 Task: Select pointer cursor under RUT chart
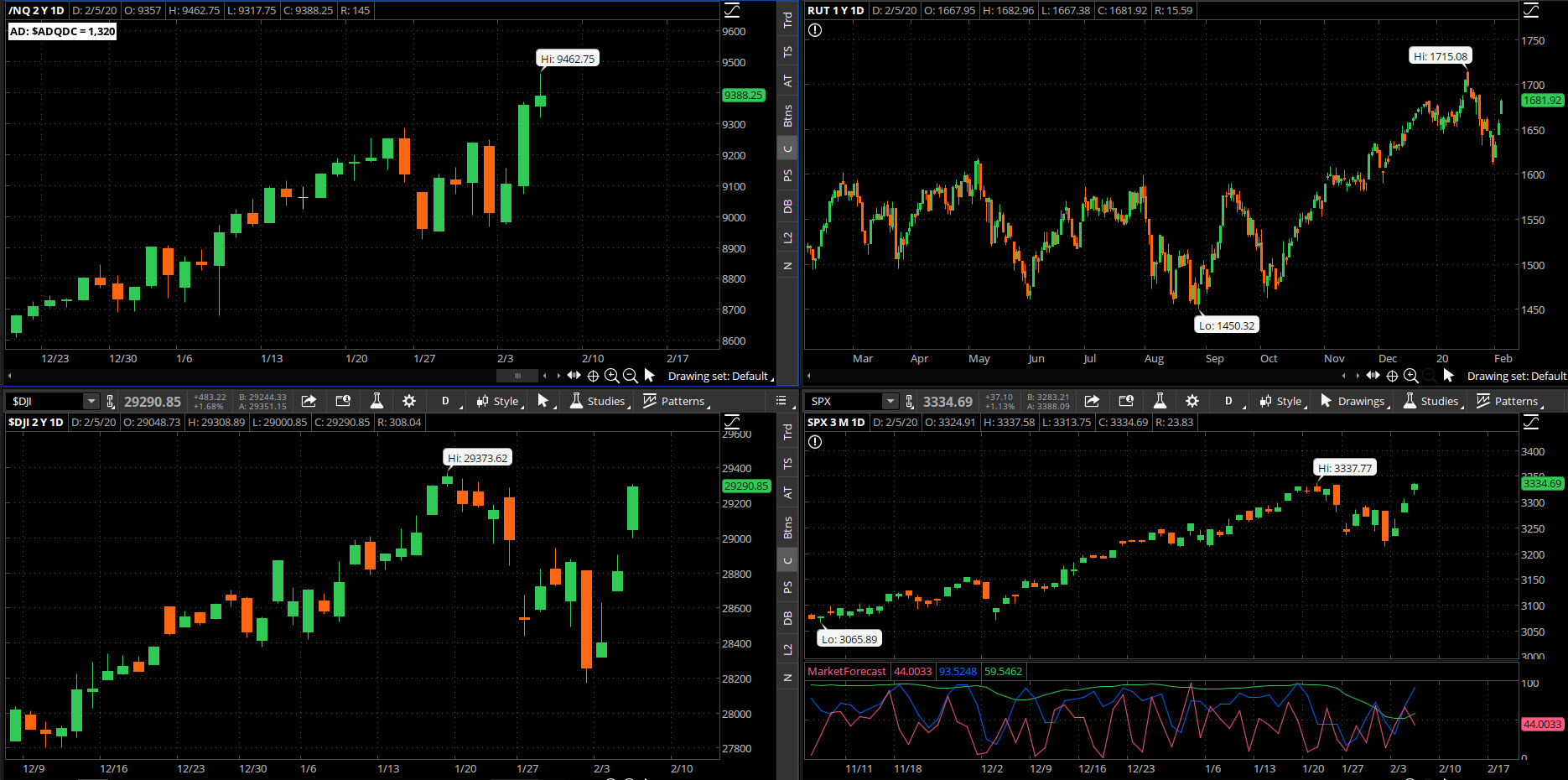pyautogui.click(x=1449, y=376)
